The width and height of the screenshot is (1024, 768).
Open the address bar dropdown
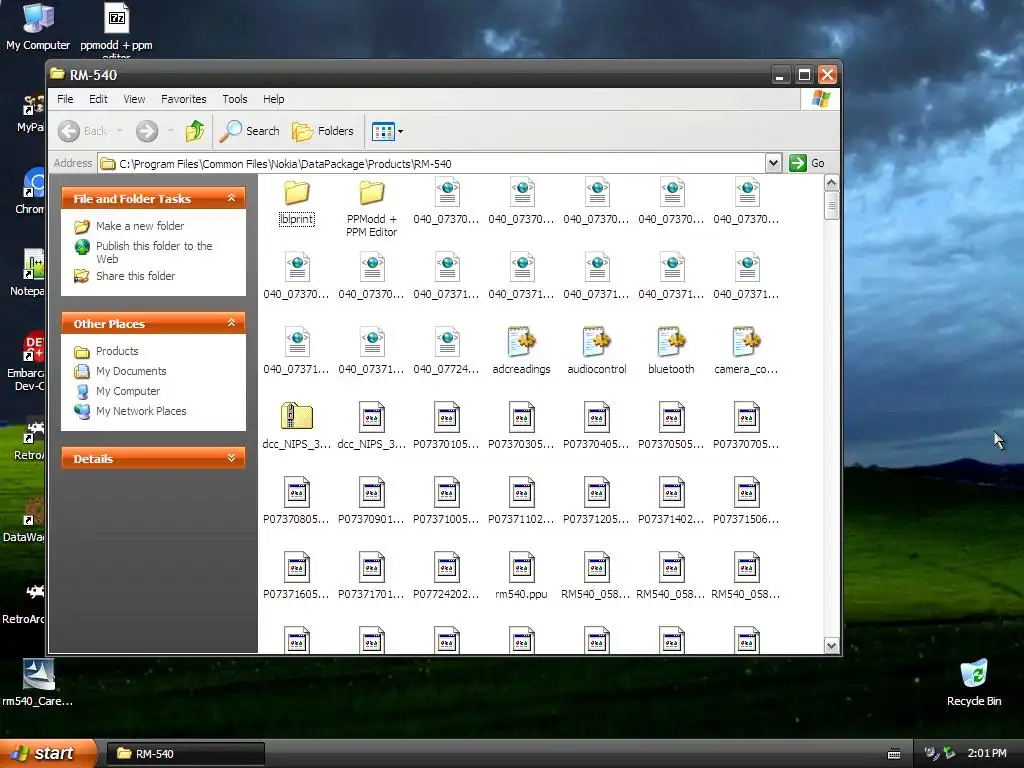[x=773, y=163]
